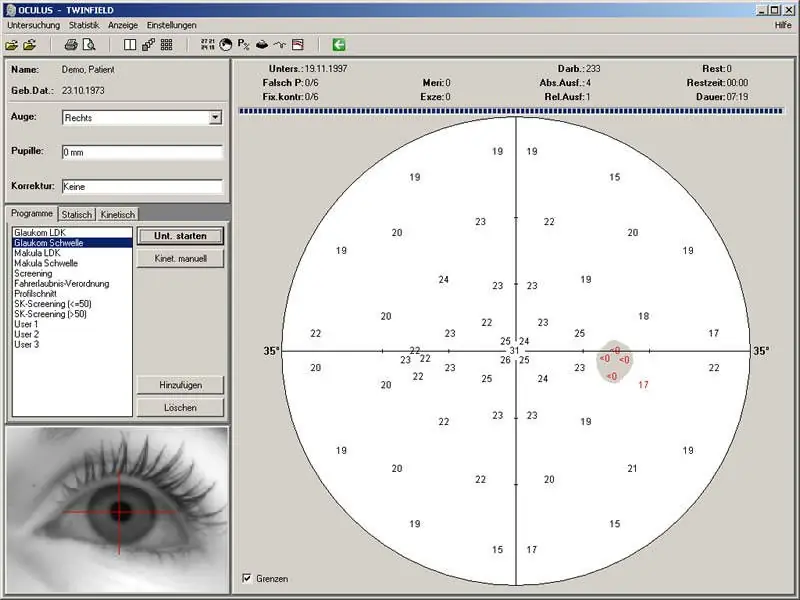Switch to the P% probability display icon

[x=243, y=44]
